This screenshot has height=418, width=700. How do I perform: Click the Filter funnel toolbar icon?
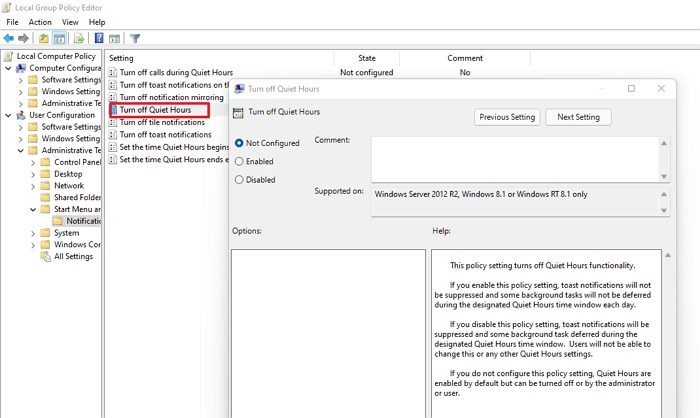pyautogui.click(x=135, y=38)
